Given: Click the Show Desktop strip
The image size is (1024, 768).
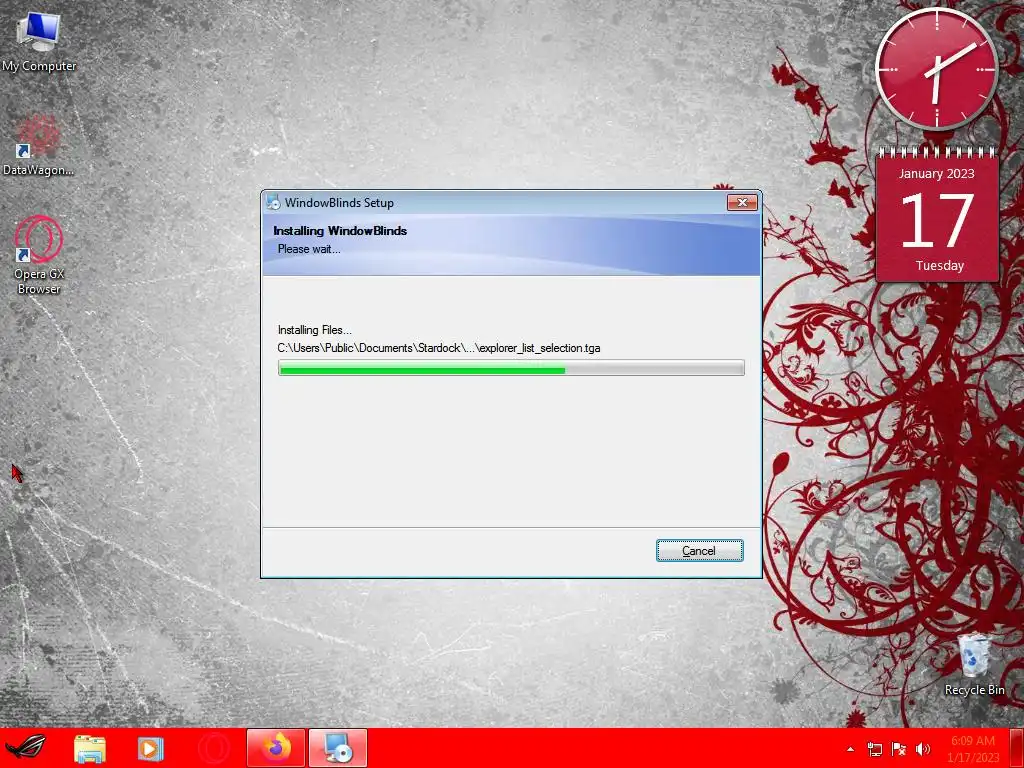Looking at the screenshot, I should (x=1017, y=748).
